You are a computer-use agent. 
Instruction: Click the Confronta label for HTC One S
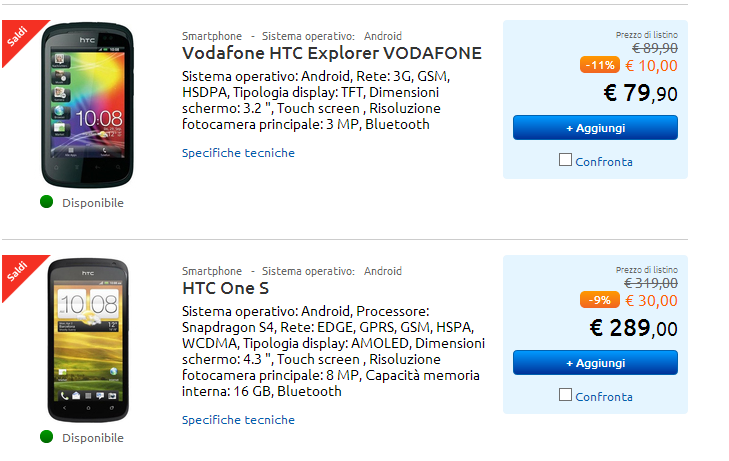click(x=604, y=397)
